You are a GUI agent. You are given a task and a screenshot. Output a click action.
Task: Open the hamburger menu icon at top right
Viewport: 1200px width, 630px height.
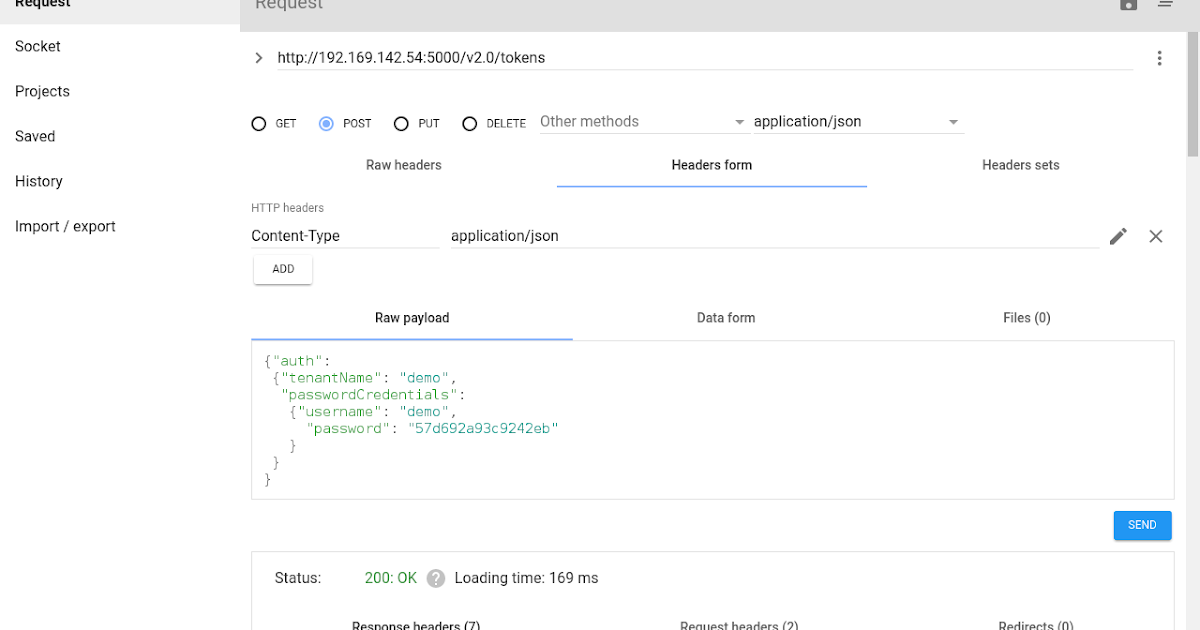click(1165, 5)
